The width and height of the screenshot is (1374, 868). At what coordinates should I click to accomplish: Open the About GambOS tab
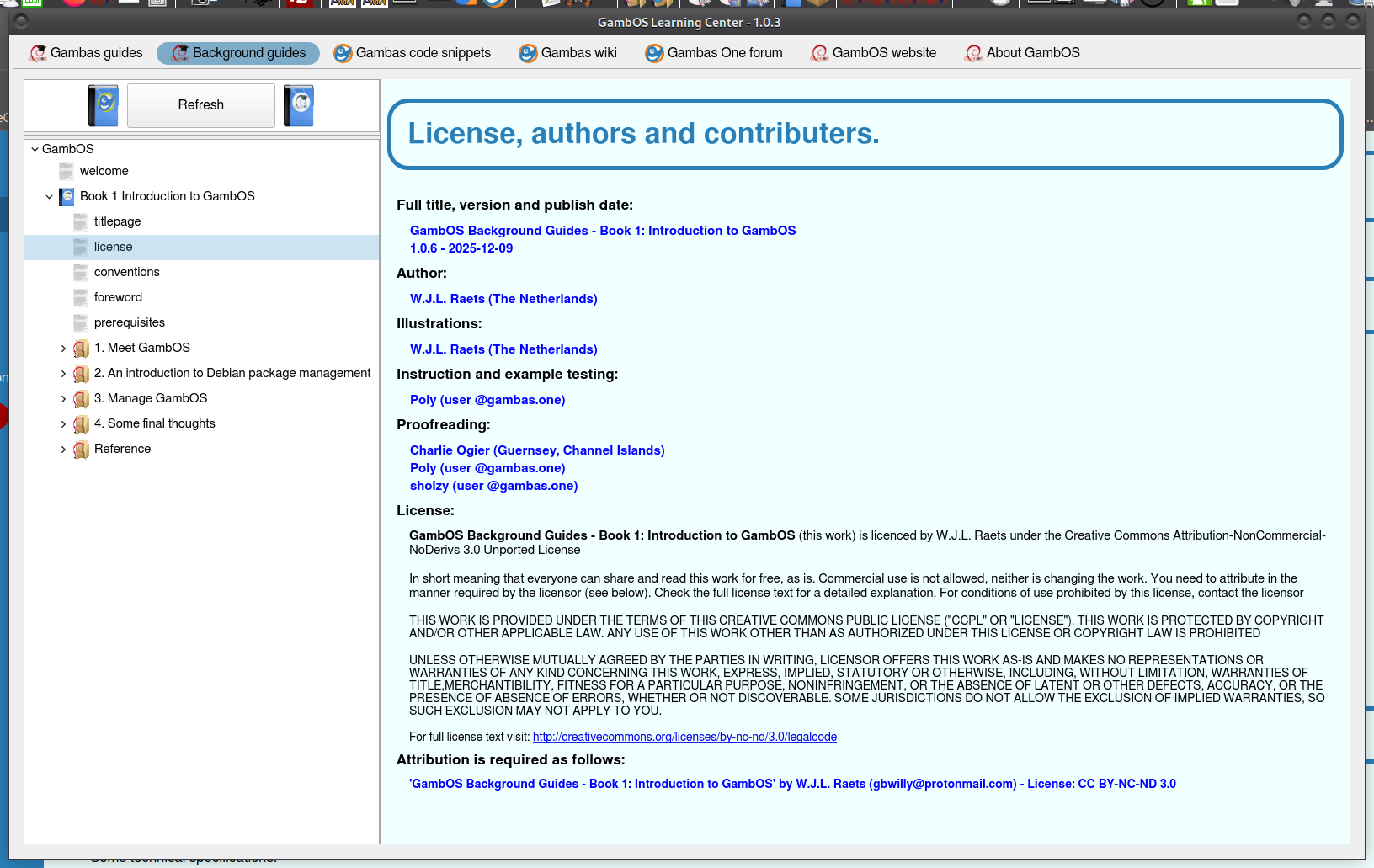[x=1022, y=53]
